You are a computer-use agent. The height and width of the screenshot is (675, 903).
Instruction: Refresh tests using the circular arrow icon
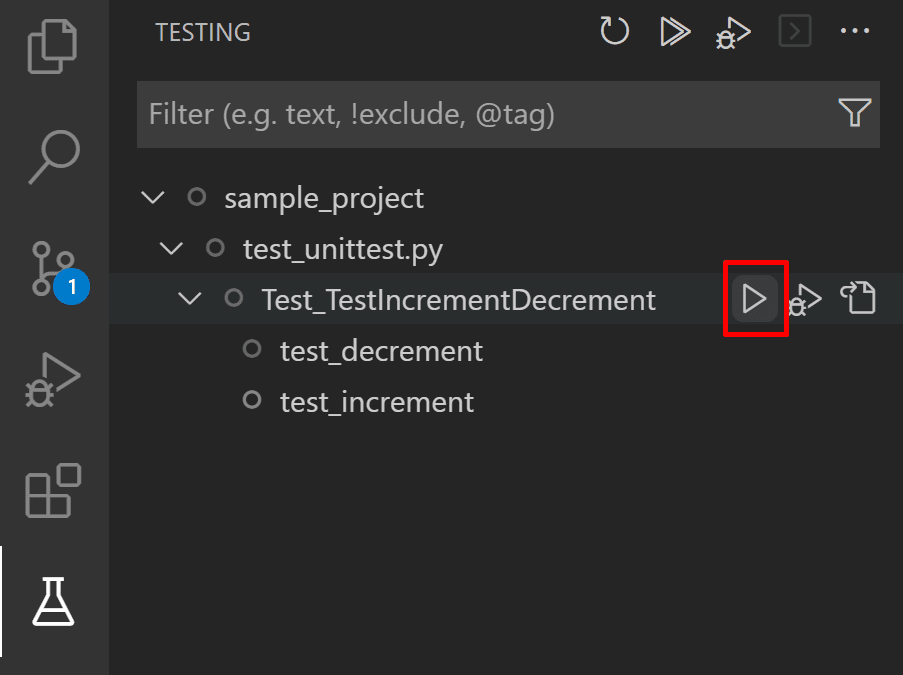[614, 31]
